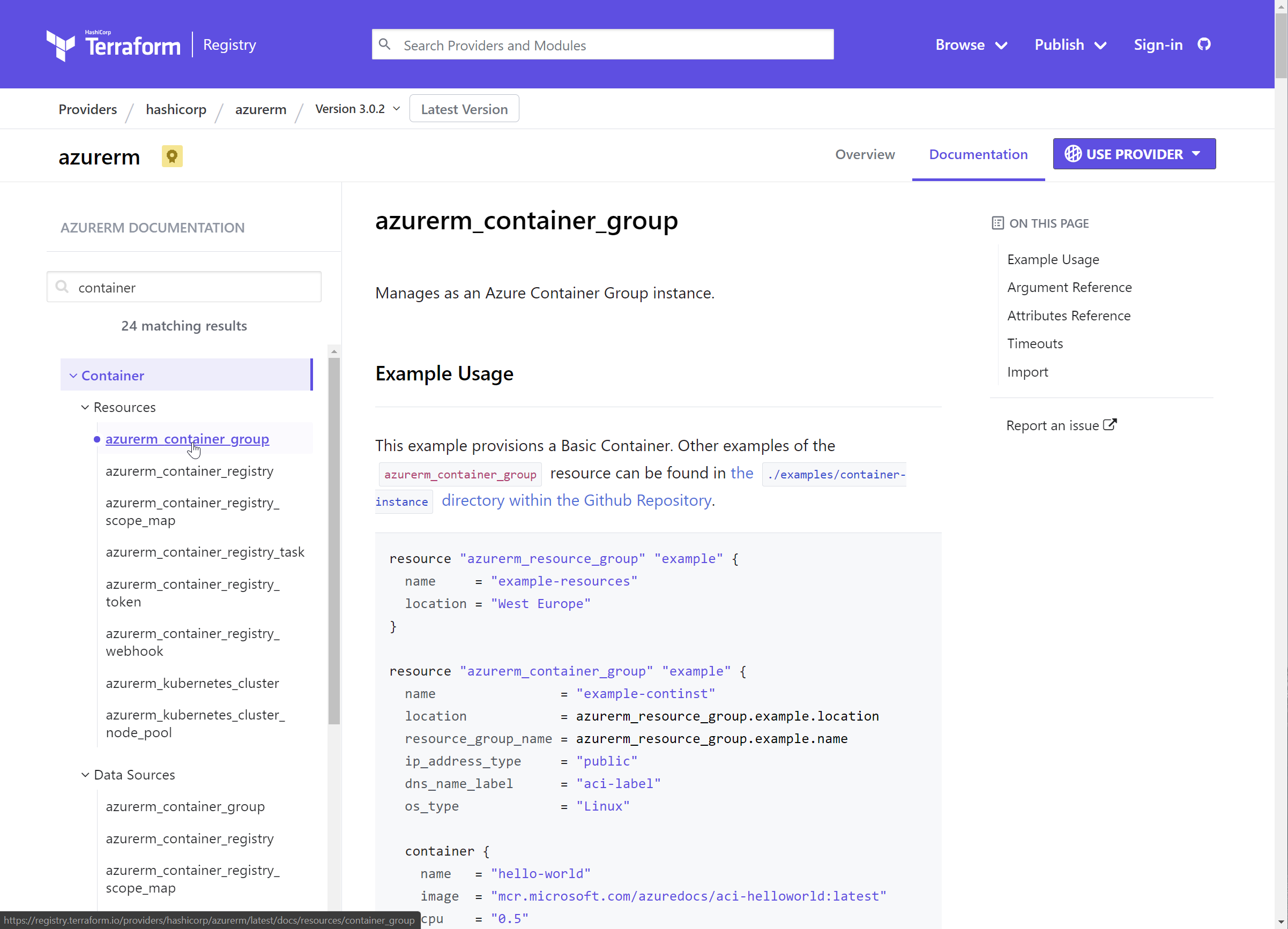Click the ON THIS PAGE list icon
This screenshot has height=929, width=1288.
(998, 223)
